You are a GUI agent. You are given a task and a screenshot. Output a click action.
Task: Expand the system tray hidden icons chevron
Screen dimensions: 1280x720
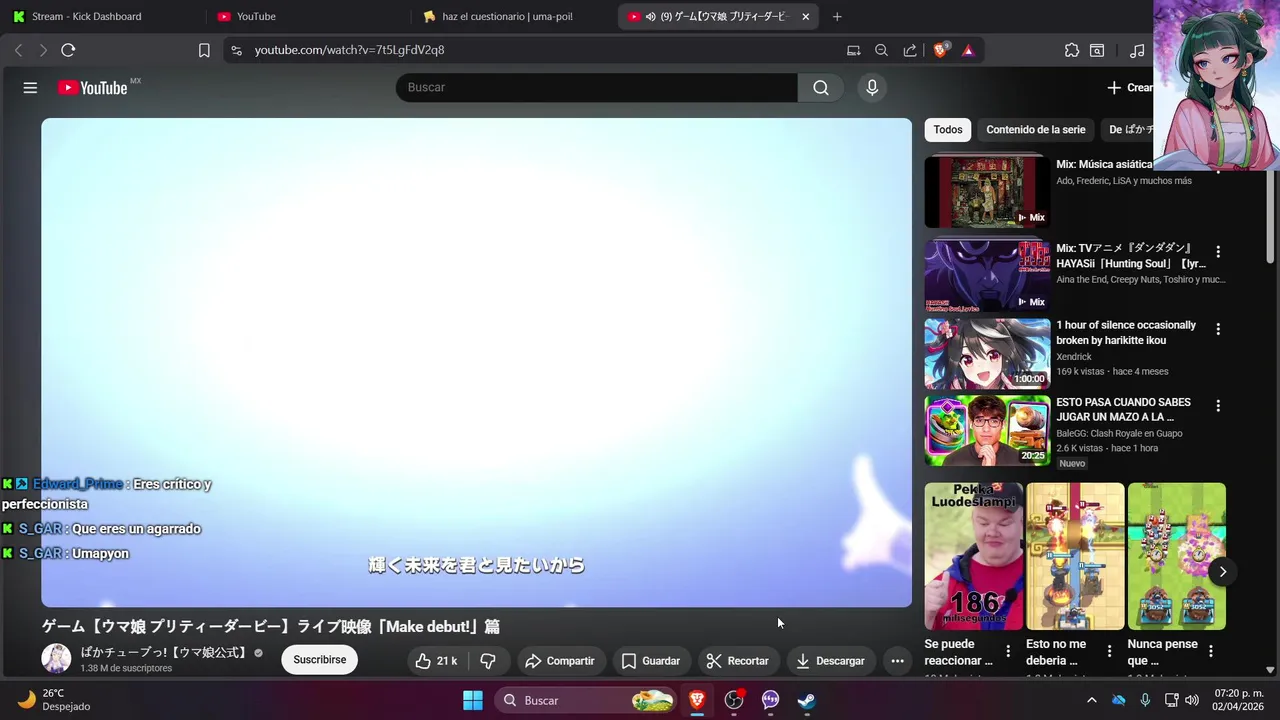(1091, 700)
